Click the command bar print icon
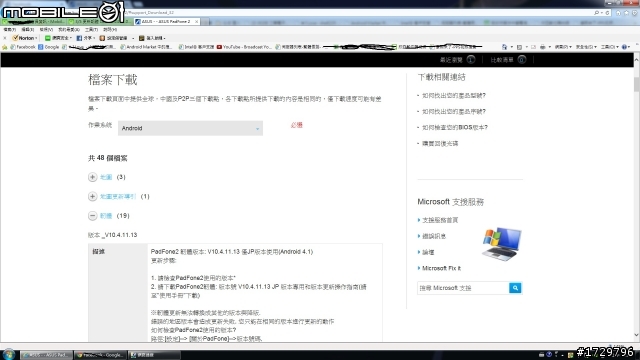Image resolution: width=640 pixels, height=360 pixels. pos(542,47)
